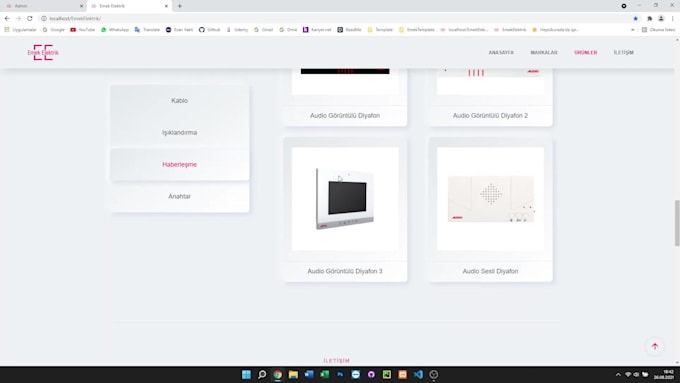680x383 pixels.
Task: Open Audio Sesli Diyafon title
Action: [x=490, y=271]
